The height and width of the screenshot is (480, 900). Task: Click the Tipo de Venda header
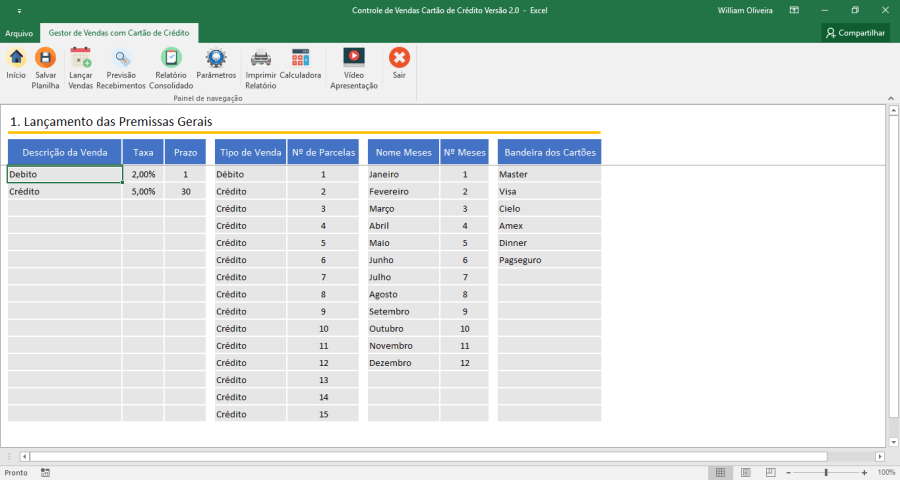point(251,152)
